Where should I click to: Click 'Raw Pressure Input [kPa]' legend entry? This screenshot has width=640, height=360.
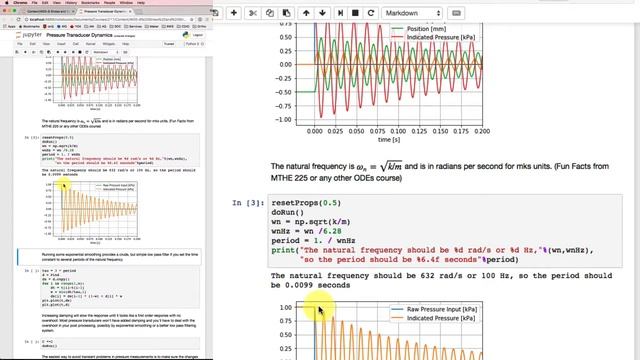click(x=442, y=309)
